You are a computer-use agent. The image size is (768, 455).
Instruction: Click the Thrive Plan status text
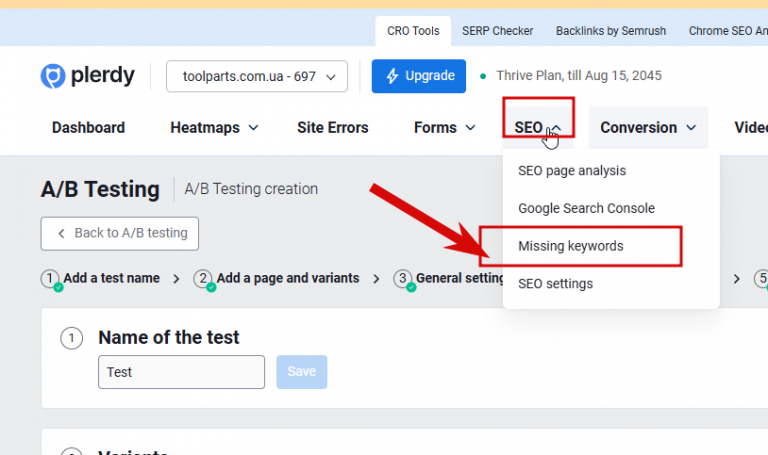578,75
